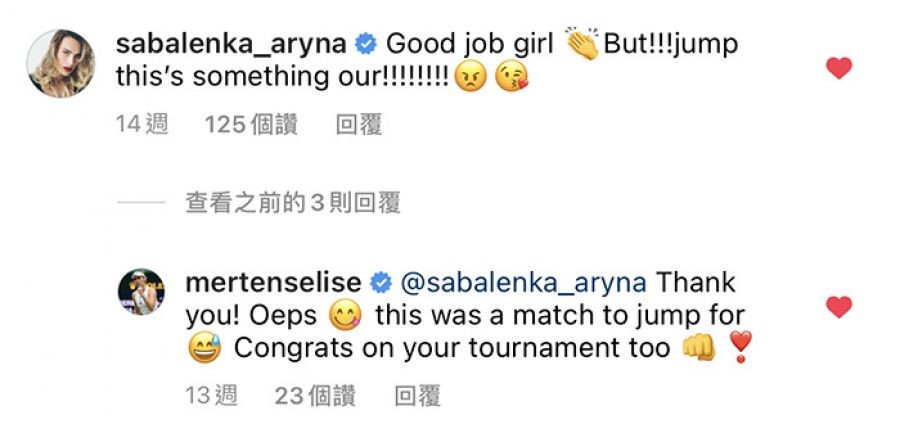
Task: Open mertenselise's profile avatar
Action: click(x=138, y=288)
